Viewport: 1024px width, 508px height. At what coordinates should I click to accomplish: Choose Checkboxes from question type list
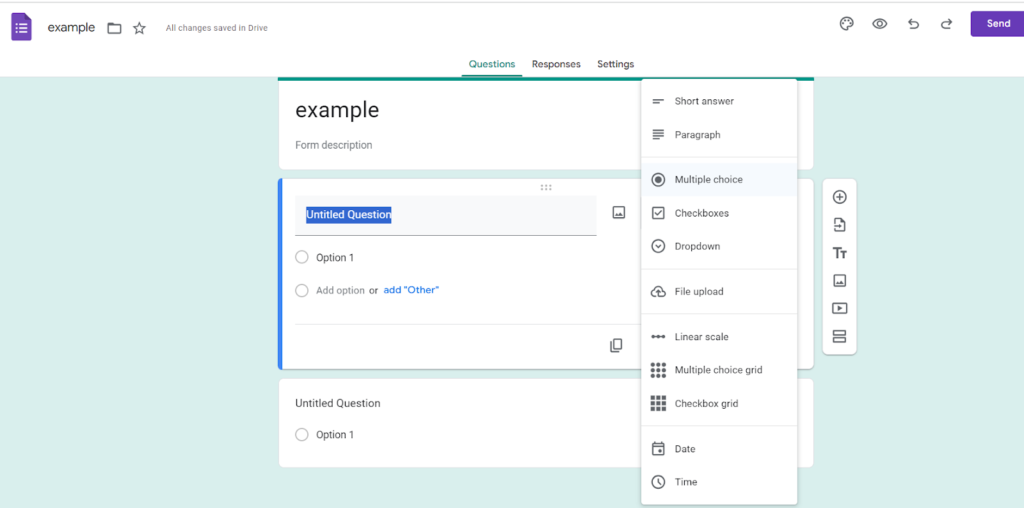tap(719, 213)
